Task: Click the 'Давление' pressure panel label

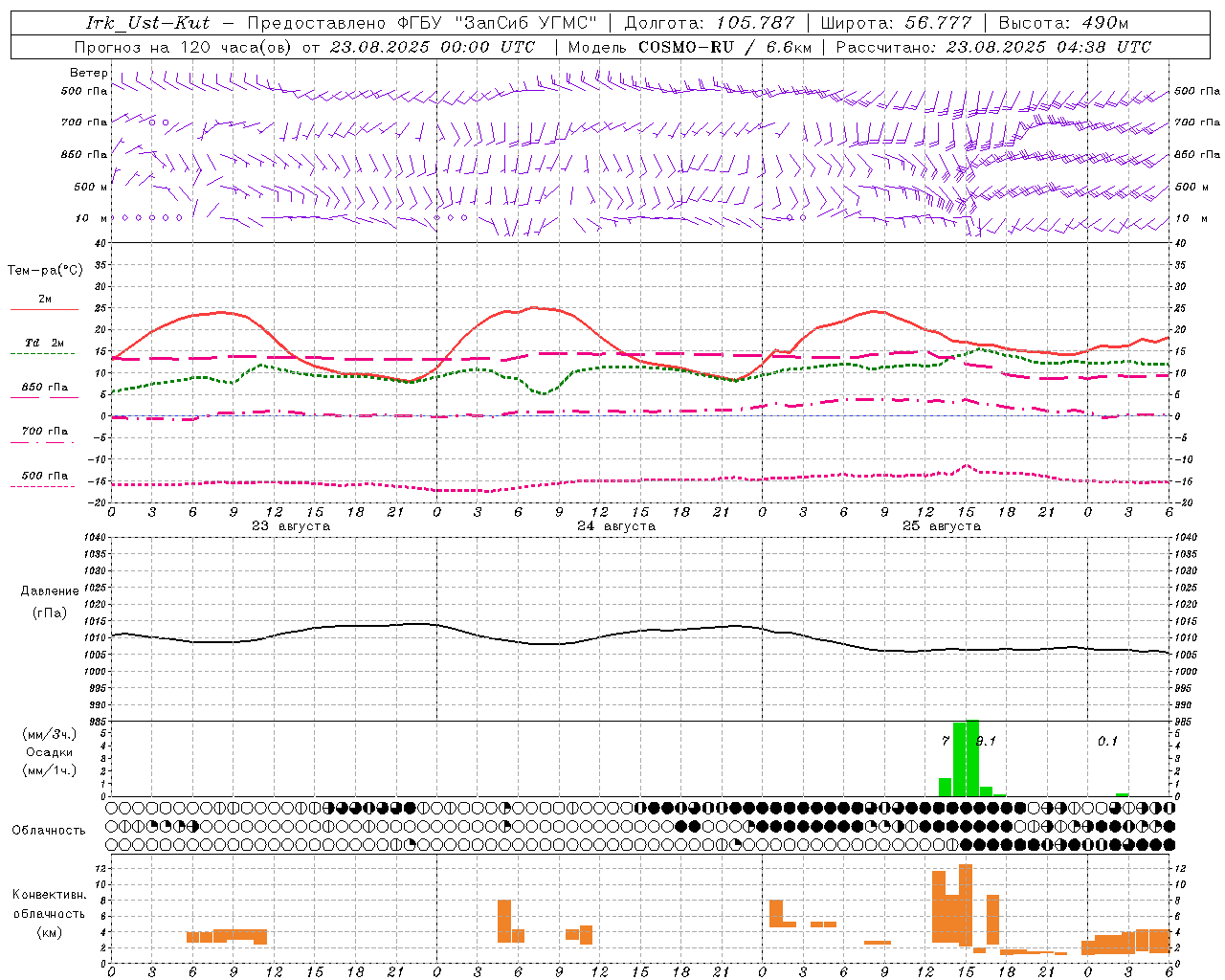Action: tap(50, 590)
